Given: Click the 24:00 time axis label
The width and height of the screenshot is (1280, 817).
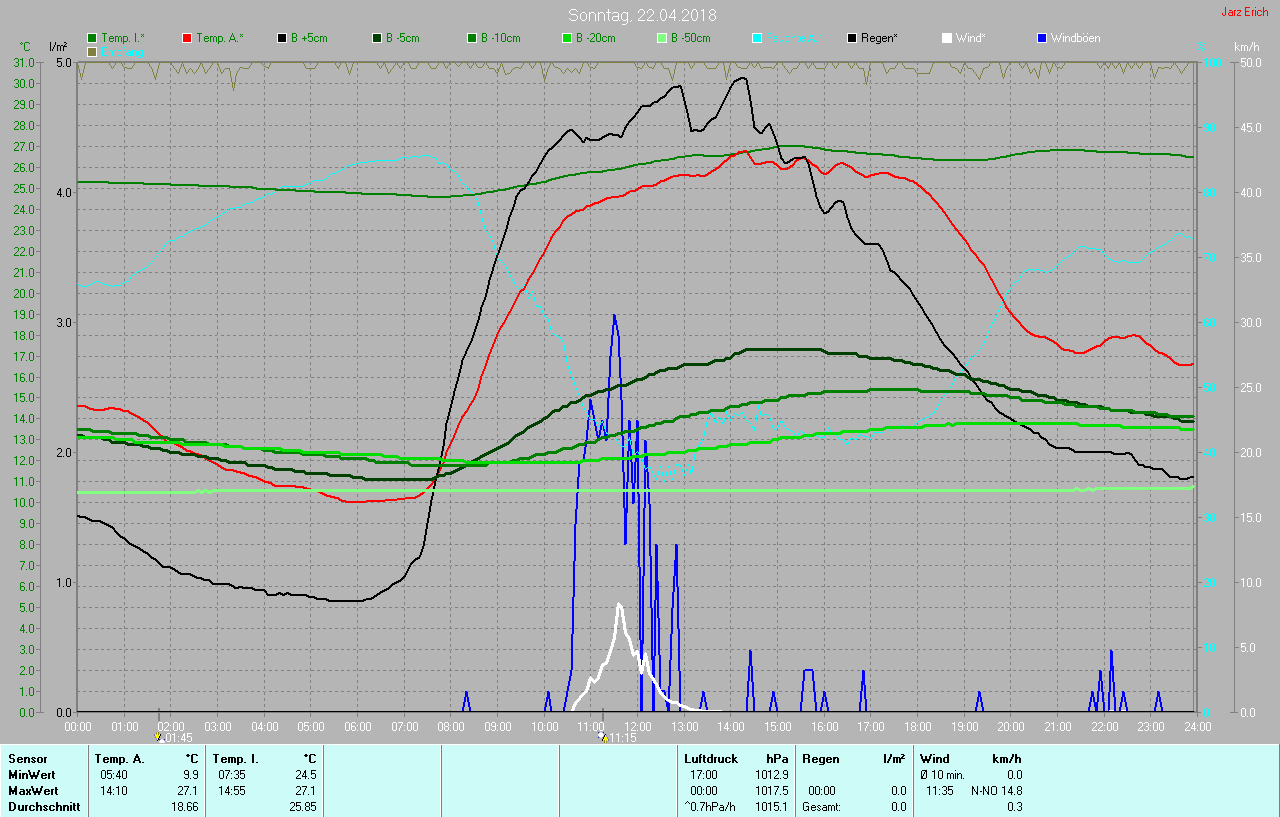Looking at the screenshot, I should click(1196, 726).
